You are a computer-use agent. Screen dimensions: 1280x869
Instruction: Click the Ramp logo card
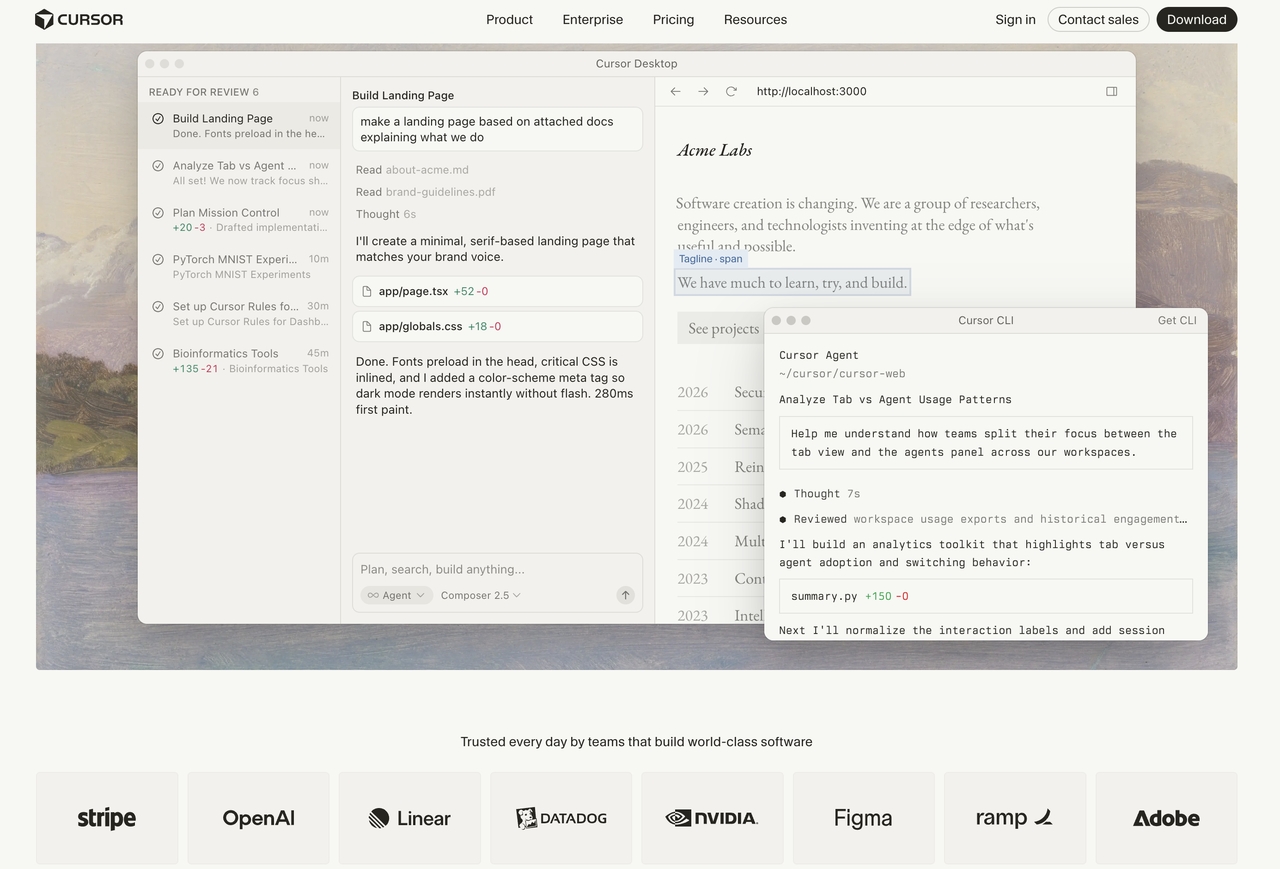coord(1015,818)
